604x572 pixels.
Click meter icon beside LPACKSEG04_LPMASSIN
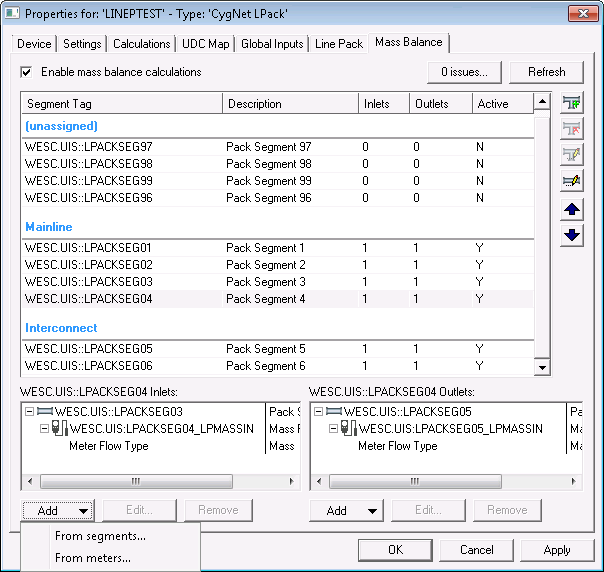point(60,428)
